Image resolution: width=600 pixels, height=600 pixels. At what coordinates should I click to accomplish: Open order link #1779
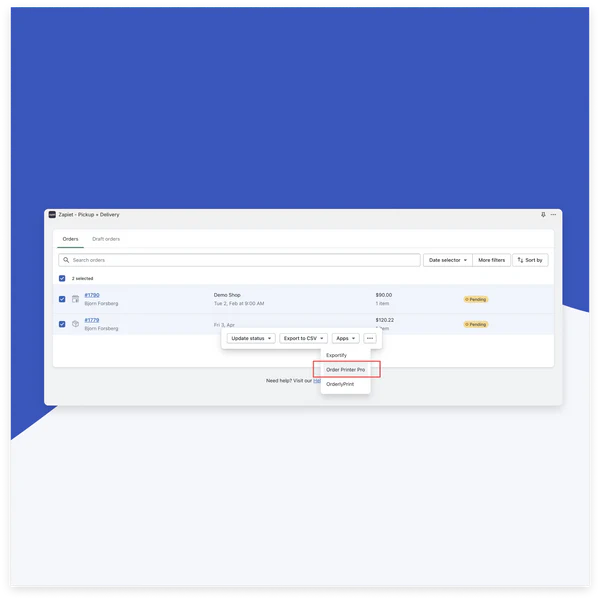(92, 320)
